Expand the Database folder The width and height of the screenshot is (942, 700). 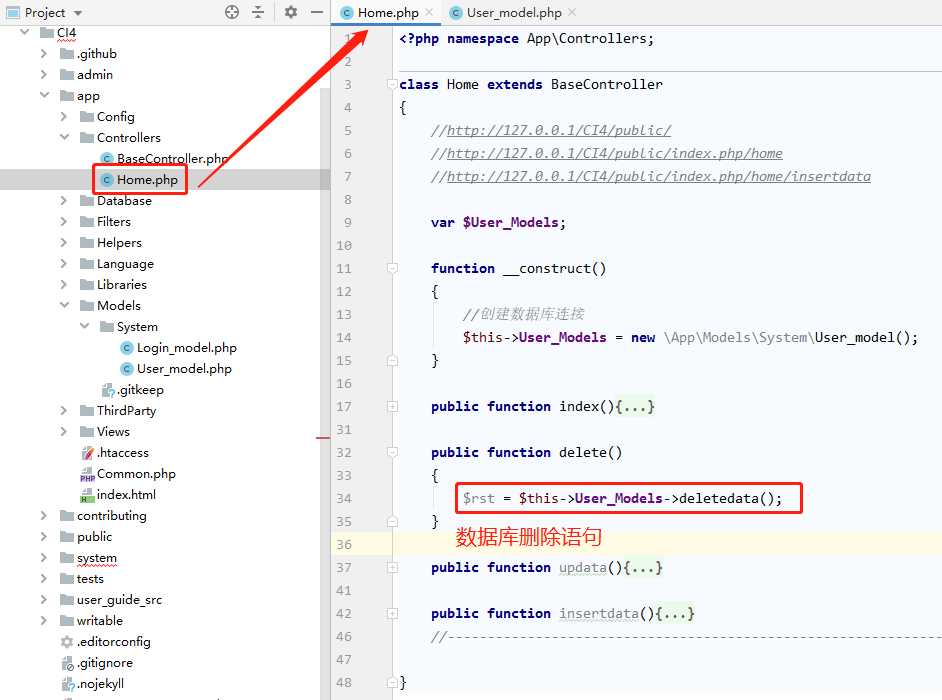pyautogui.click(x=64, y=200)
